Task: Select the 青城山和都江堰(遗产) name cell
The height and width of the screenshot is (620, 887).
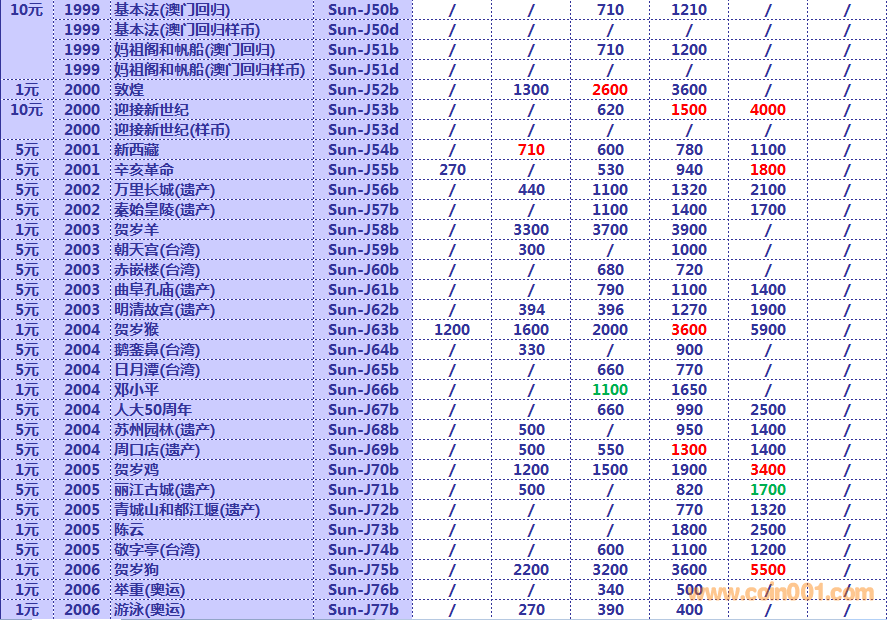Action: pyautogui.click(x=186, y=510)
